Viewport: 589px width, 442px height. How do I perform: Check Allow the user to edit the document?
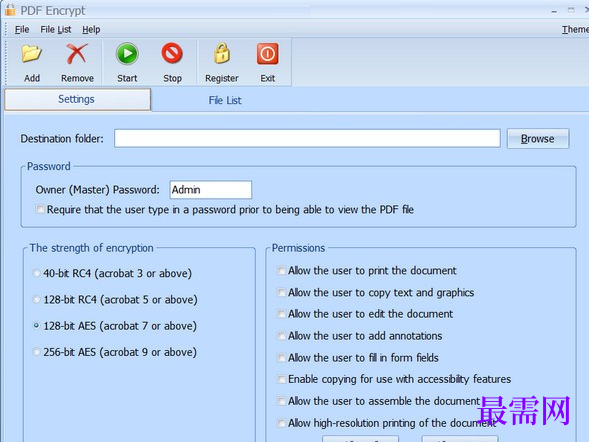(281, 314)
